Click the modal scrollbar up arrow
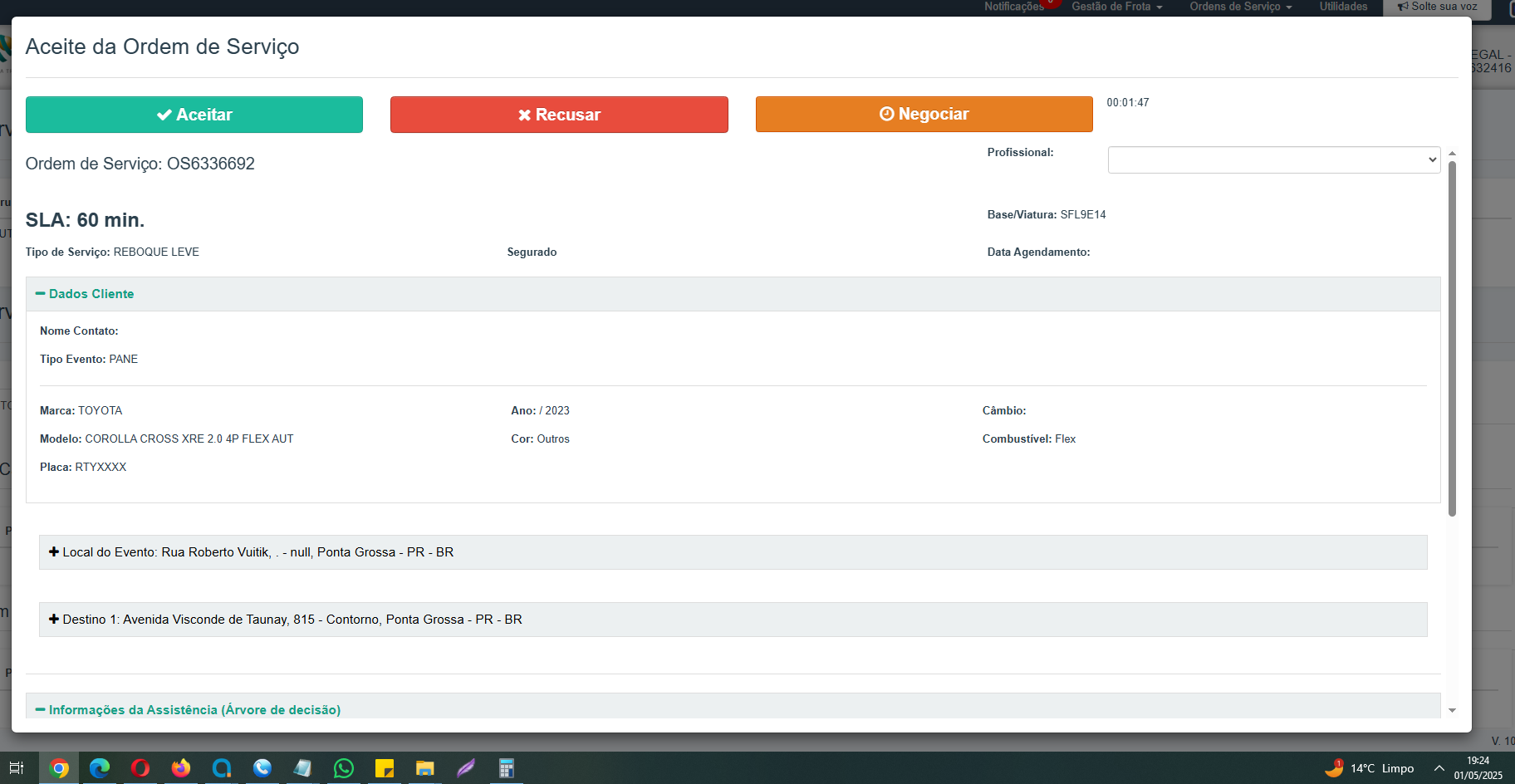The width and height of the screenshot is (1515, 784). pyautogui.click(x=1453, y=154)
